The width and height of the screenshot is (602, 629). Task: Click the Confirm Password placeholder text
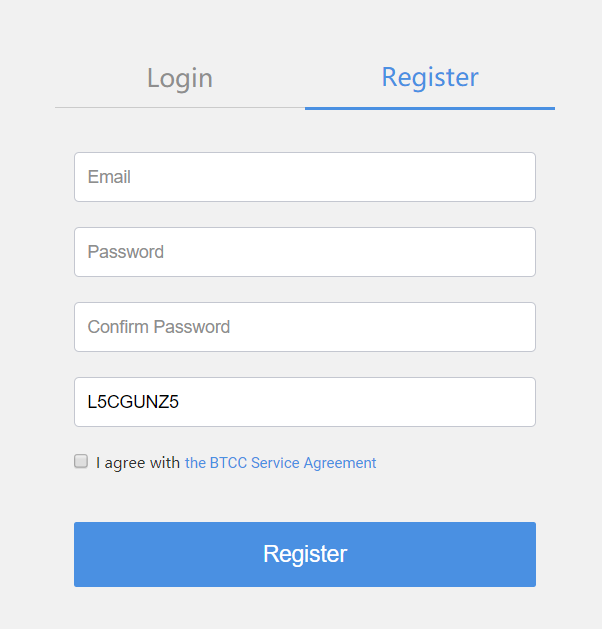tap(159, 327)
